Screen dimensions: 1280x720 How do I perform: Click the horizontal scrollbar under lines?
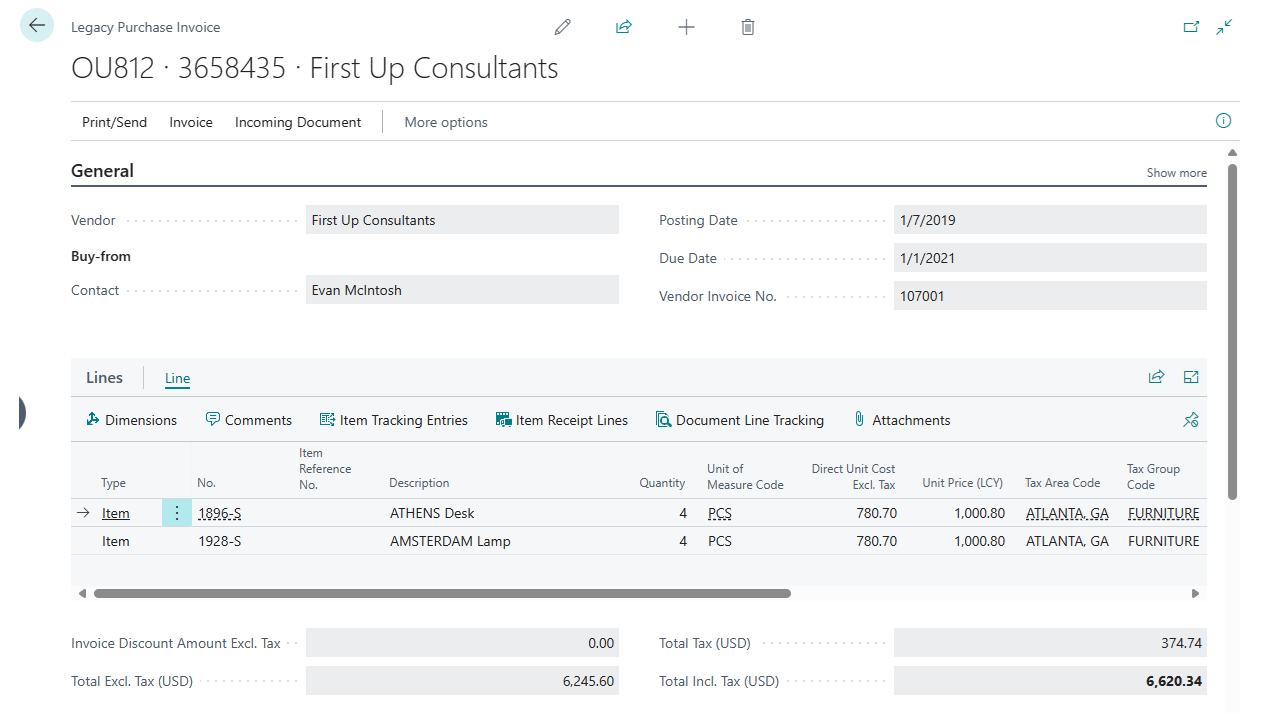tap(442, 593)
